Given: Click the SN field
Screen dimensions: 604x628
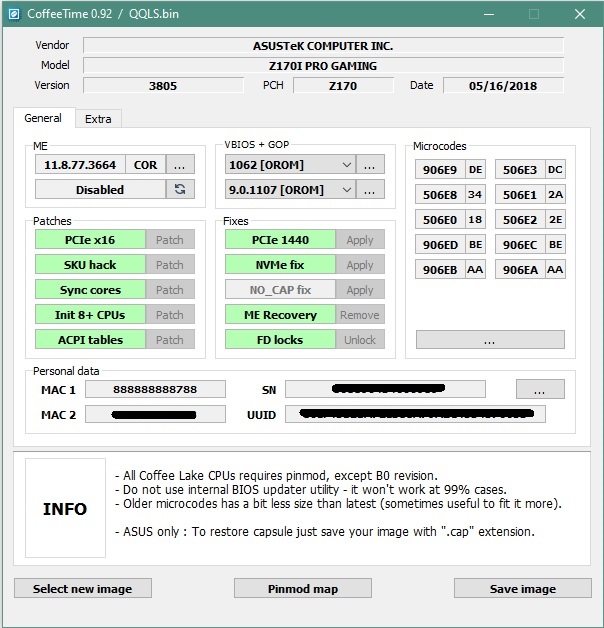Looking at the screenshot, I should pyautogui.click(x=385, y=389).
